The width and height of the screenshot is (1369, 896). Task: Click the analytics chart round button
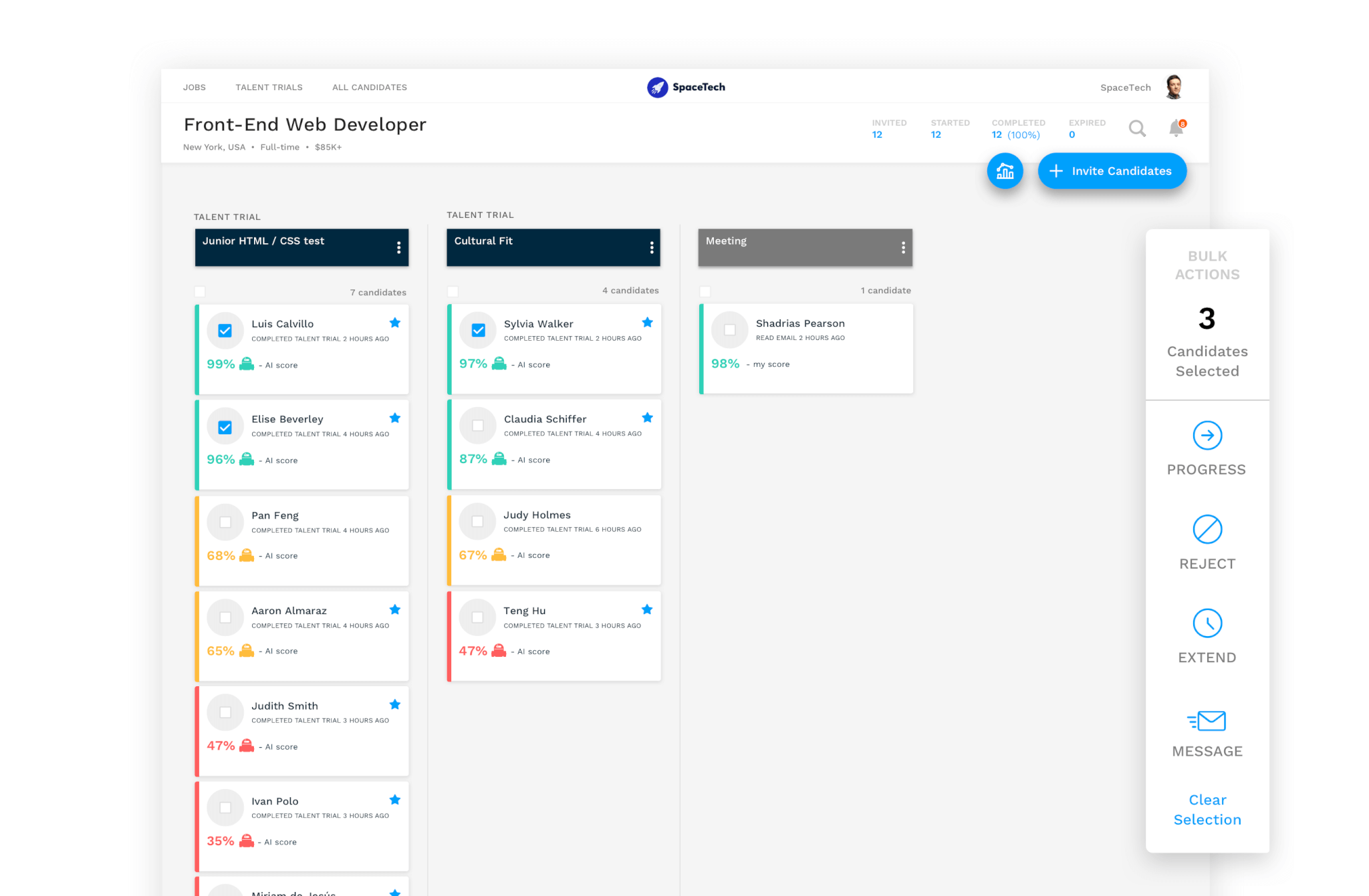click(x=1005, y=171)
